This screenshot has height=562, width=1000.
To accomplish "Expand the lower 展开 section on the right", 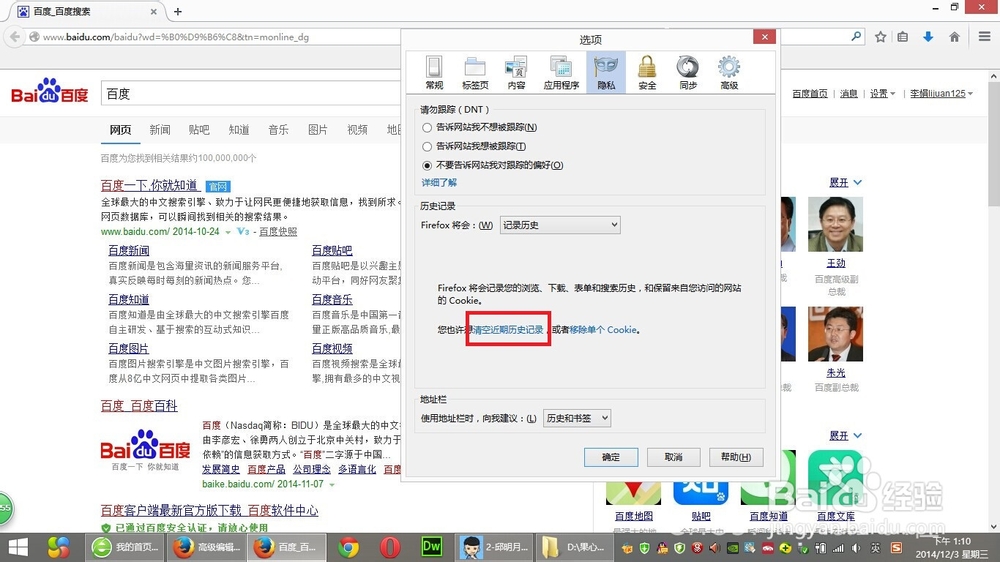I will coord(845,436).
